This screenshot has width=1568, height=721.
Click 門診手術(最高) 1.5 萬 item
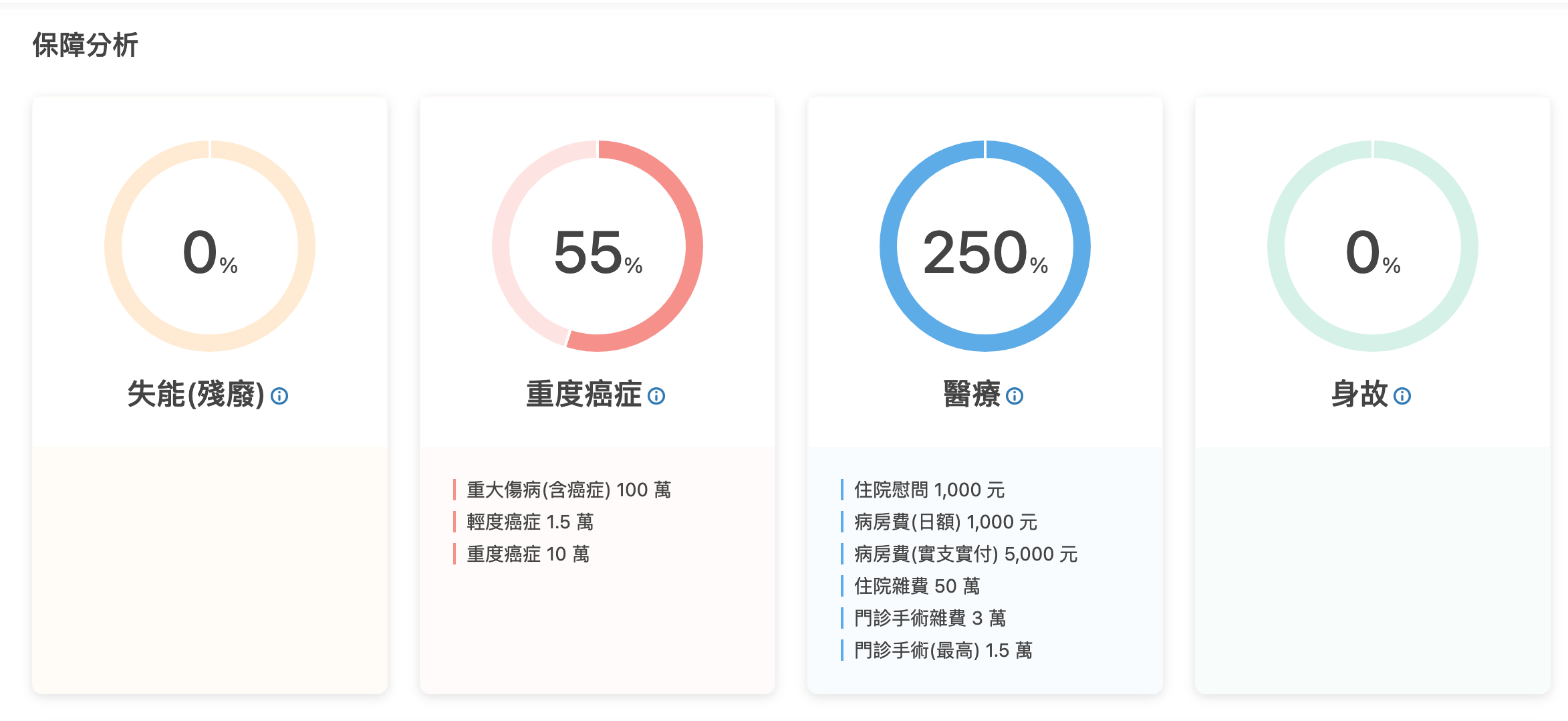click(943, 650)
